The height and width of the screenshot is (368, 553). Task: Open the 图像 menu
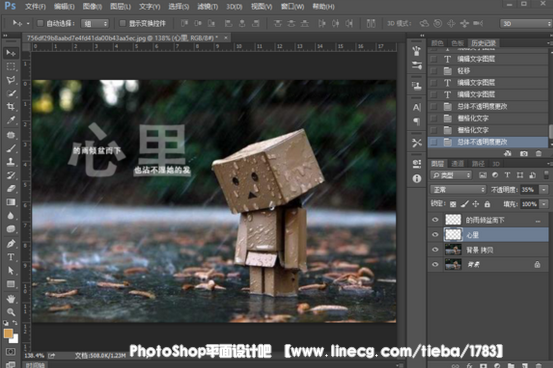[92, 6]
